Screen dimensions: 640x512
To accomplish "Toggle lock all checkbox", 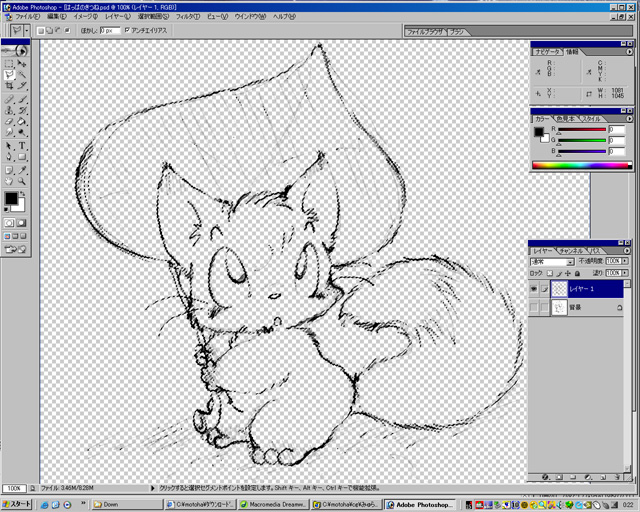I will click(x=577, y=273).
